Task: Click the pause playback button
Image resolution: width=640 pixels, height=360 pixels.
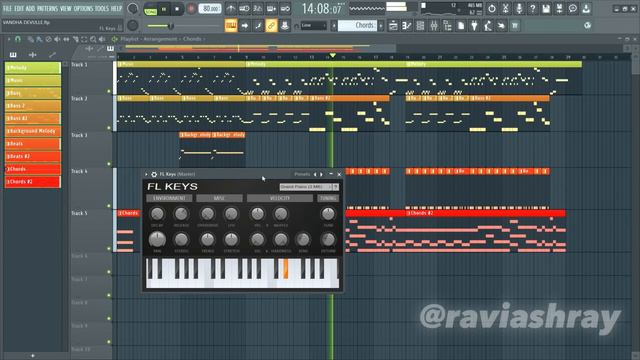Action: click(164, 9)
